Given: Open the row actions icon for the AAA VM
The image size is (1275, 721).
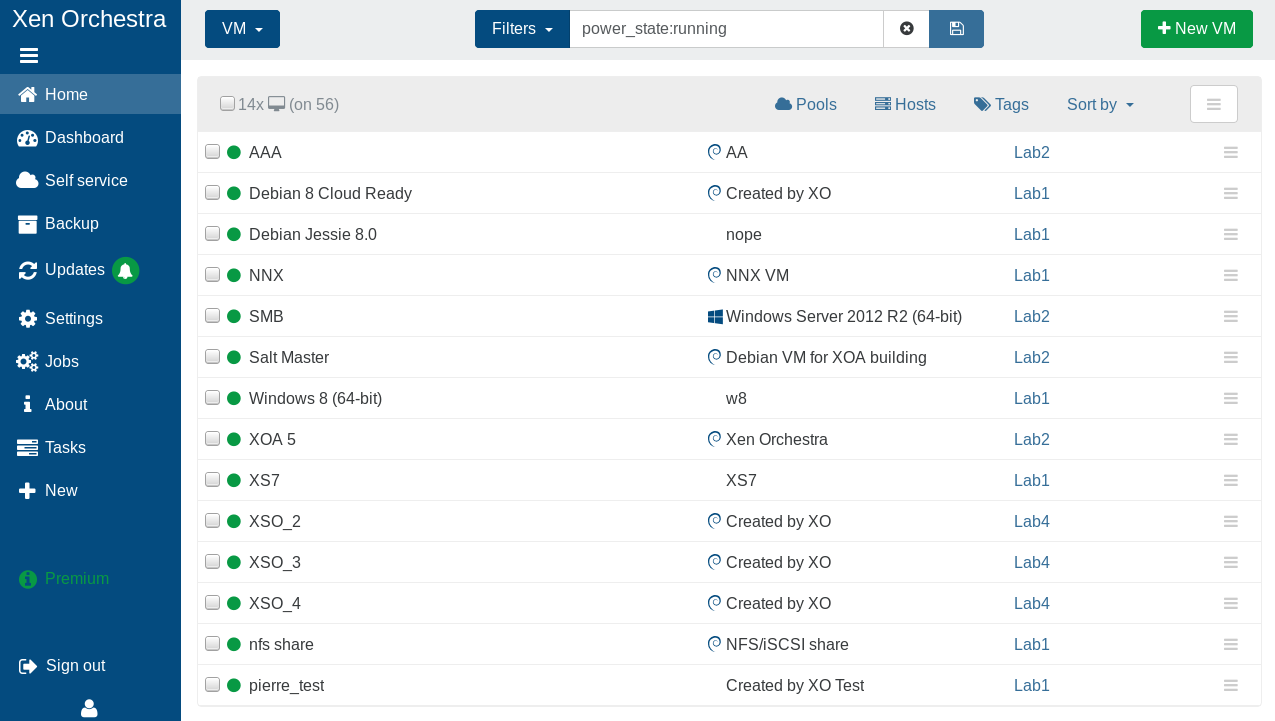Looking at the screenshot, I should 1230,152.
